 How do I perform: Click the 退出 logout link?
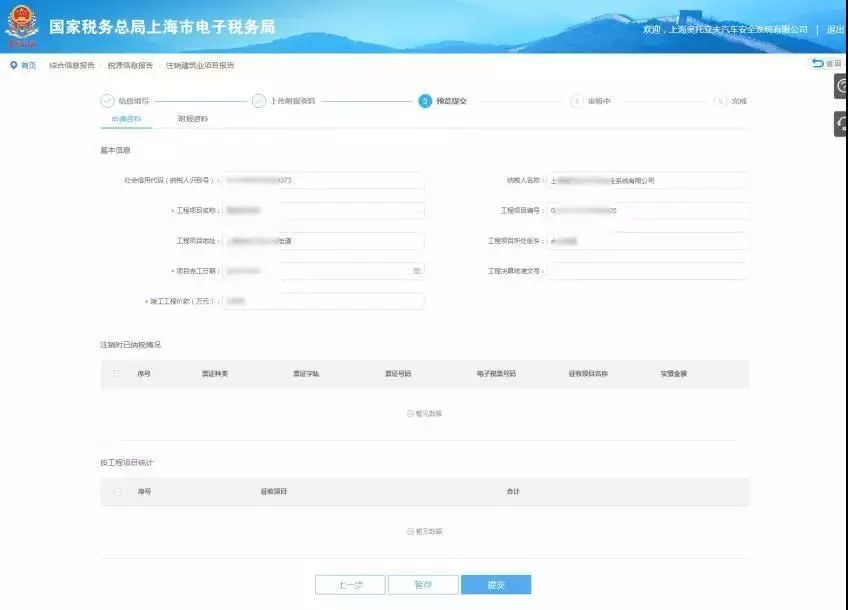click(x=836, y=29)
